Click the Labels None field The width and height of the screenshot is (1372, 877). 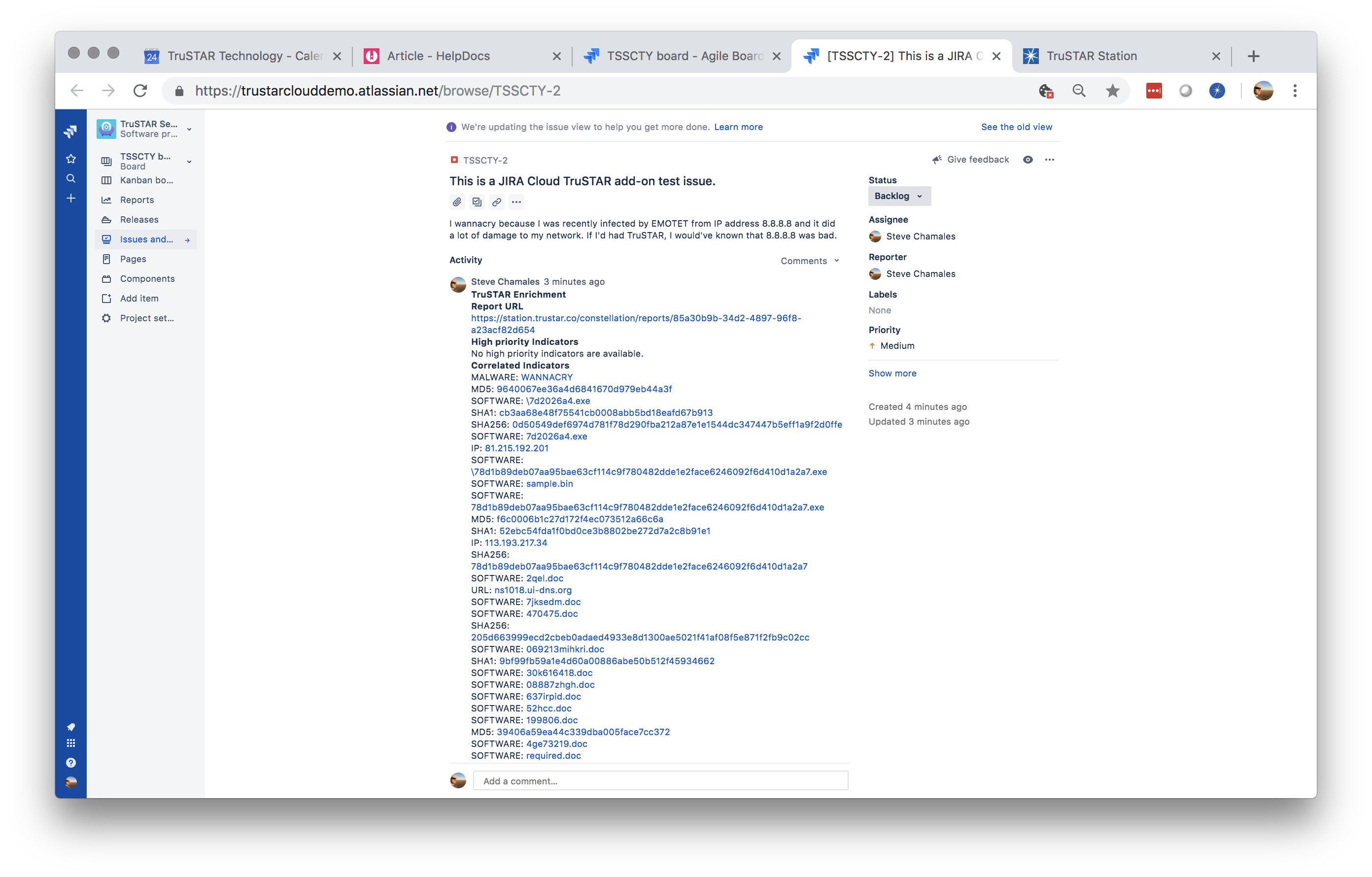(880, 310)
